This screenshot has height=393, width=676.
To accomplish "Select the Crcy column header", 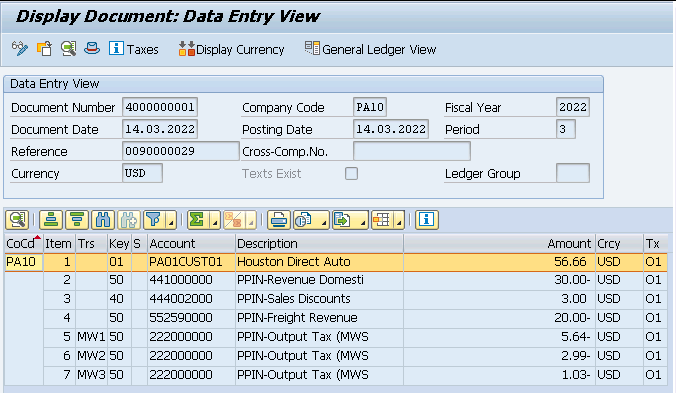I will point(619,243).
